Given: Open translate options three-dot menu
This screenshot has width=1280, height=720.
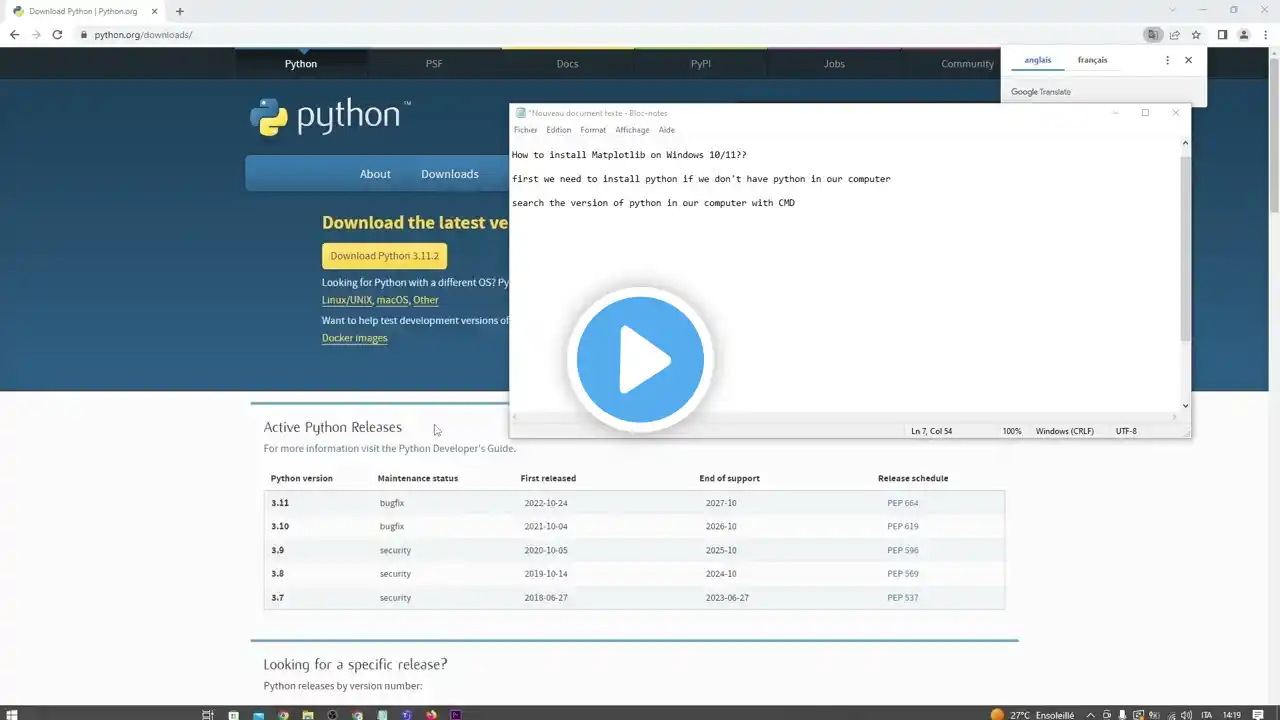Looking at the screenshot, I should [x=1167, y=60].
